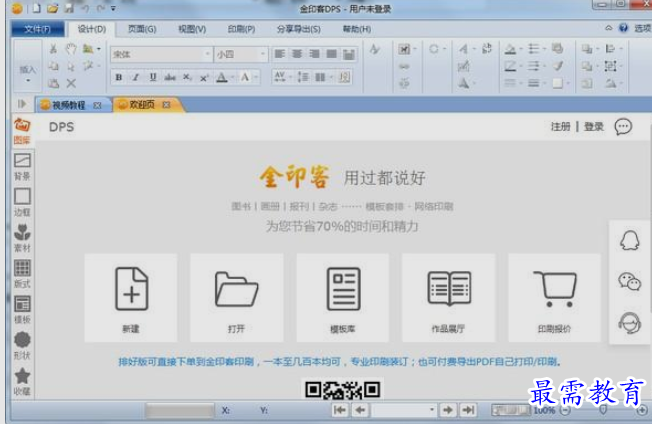This screenshot has height=424, width=652.
Task: Open the 背景 sidebar panel
Action: point(22,167)
